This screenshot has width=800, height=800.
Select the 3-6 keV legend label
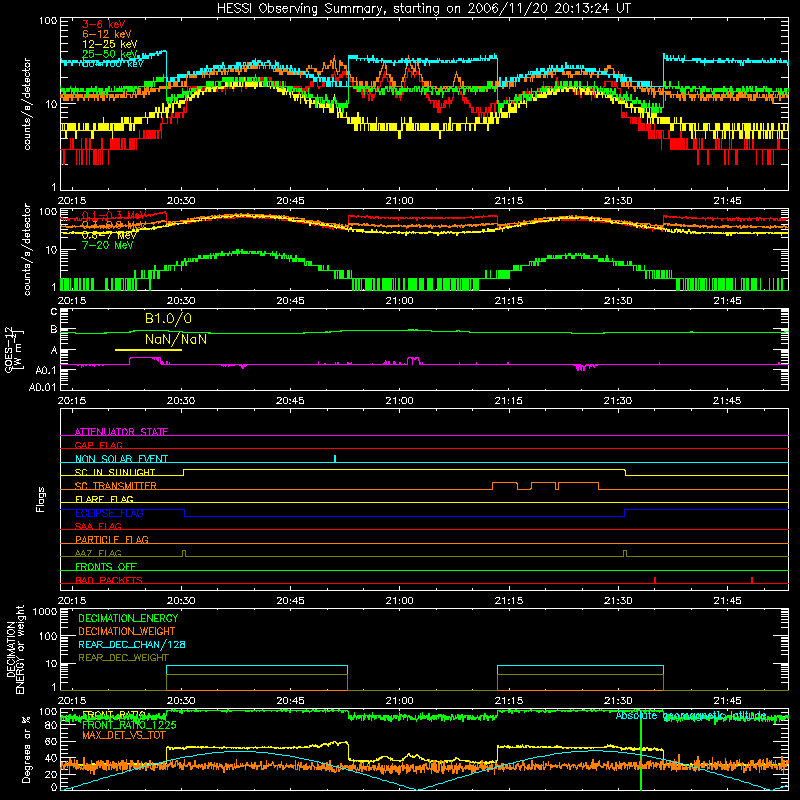104,24
